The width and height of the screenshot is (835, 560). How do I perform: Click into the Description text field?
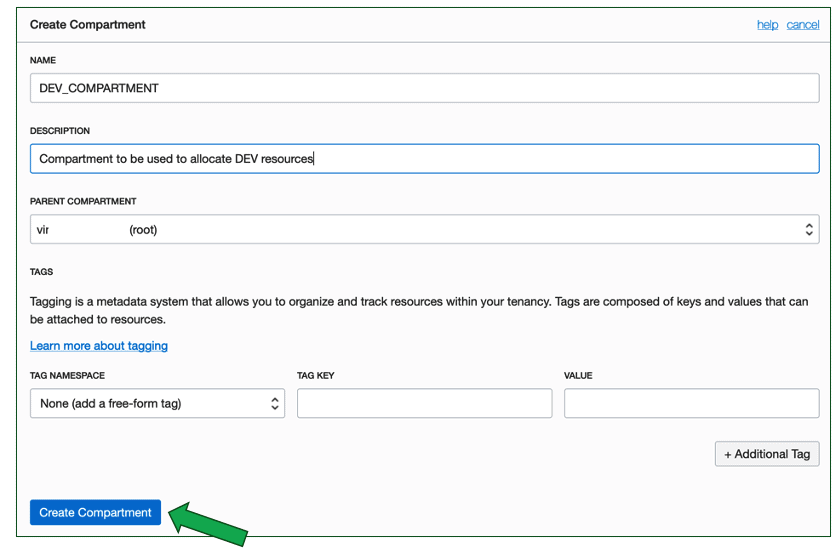tap(424, 158)
